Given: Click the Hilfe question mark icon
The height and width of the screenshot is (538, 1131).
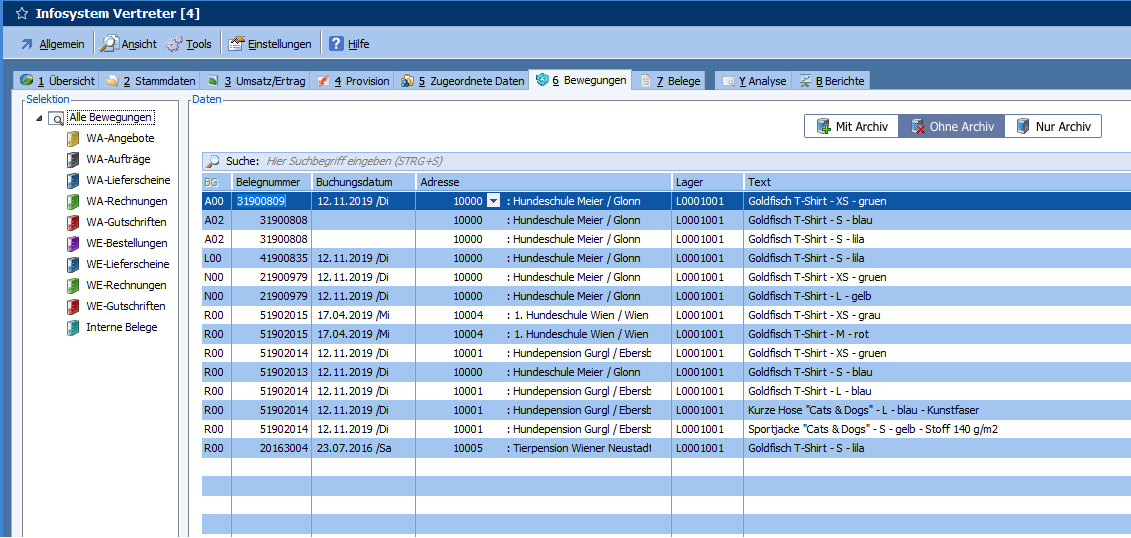Looking at the screenshot, I should click(x=336, y=44).
